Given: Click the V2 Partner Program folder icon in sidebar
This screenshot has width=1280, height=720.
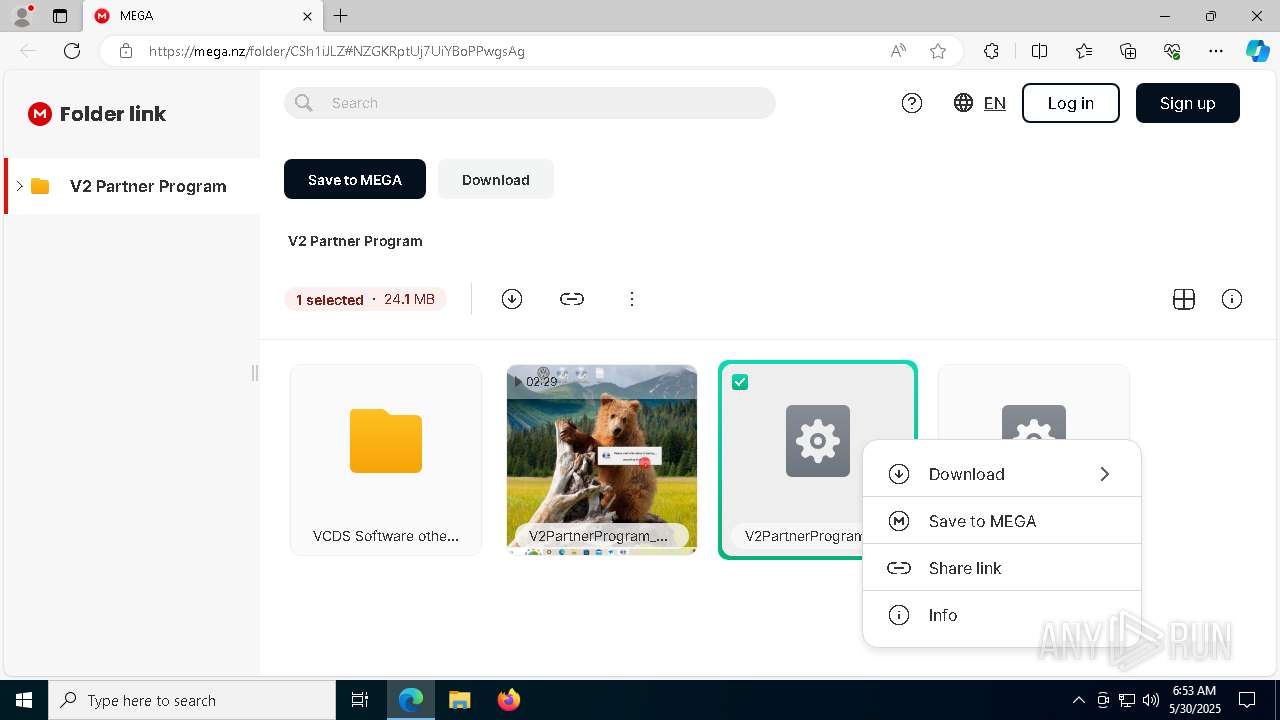Looking at the screenshot, I should pyautogui.click(x=40, y=186).
